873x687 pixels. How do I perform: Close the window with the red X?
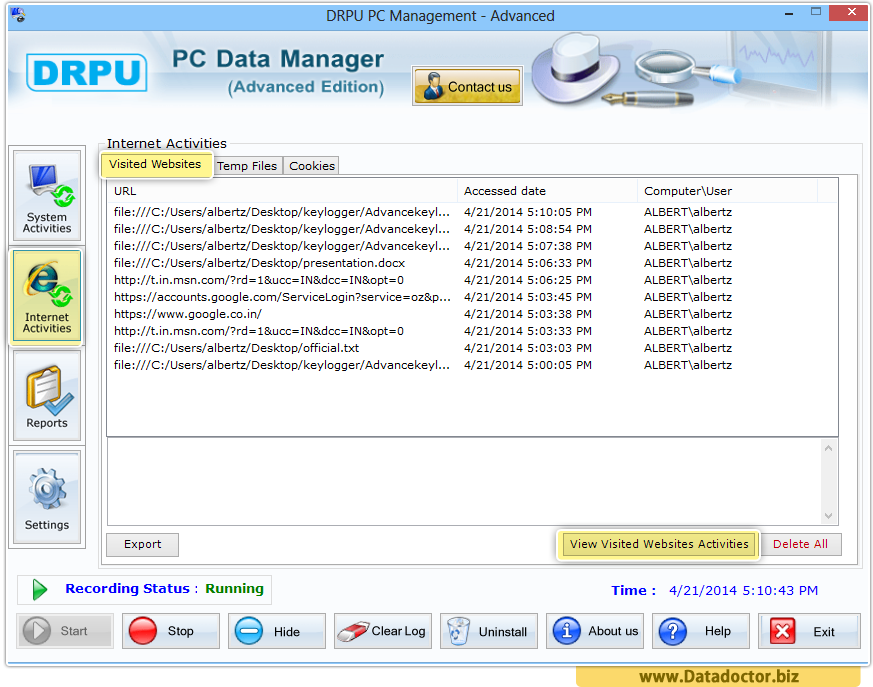tap(851, 12)
